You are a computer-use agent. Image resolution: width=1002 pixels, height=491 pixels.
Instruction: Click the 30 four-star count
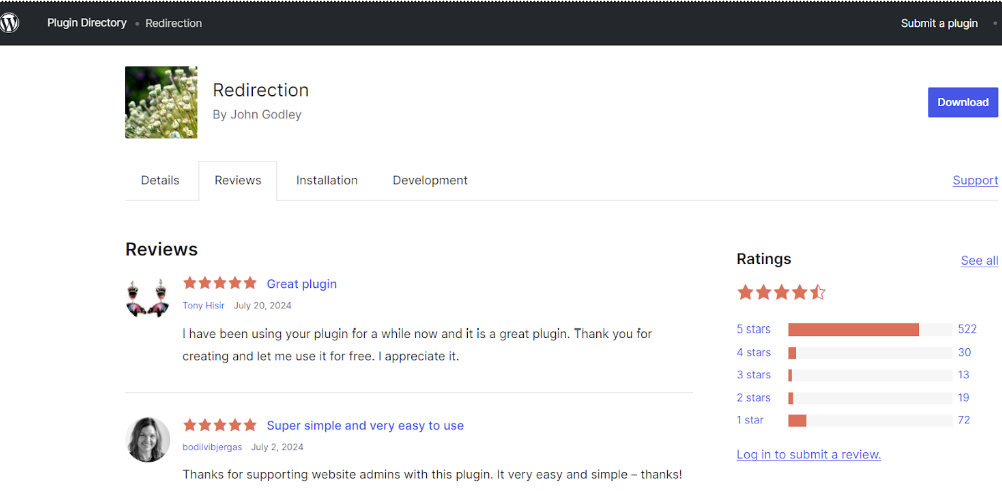[964, 352]
